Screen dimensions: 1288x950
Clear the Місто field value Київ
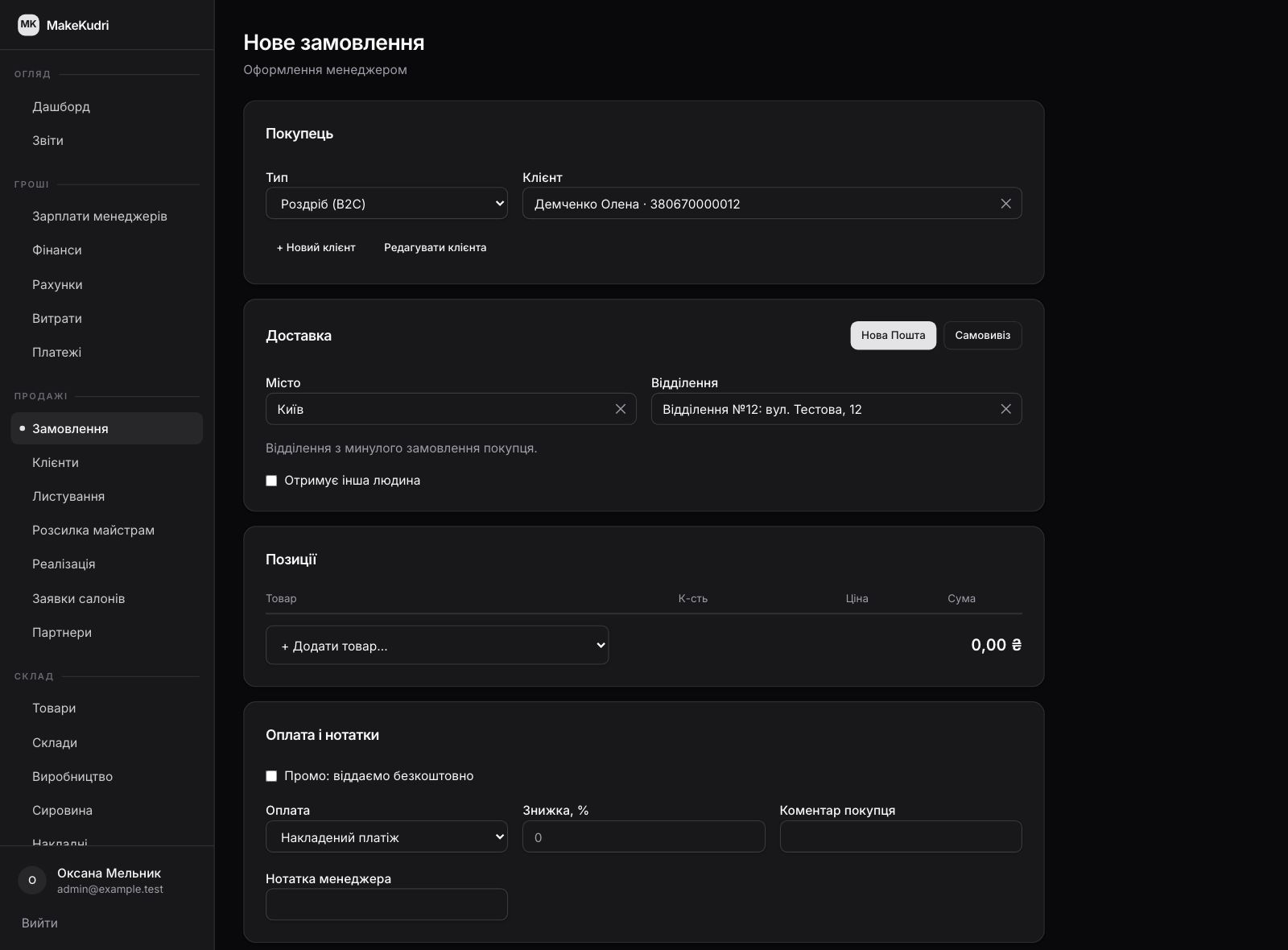621,409
